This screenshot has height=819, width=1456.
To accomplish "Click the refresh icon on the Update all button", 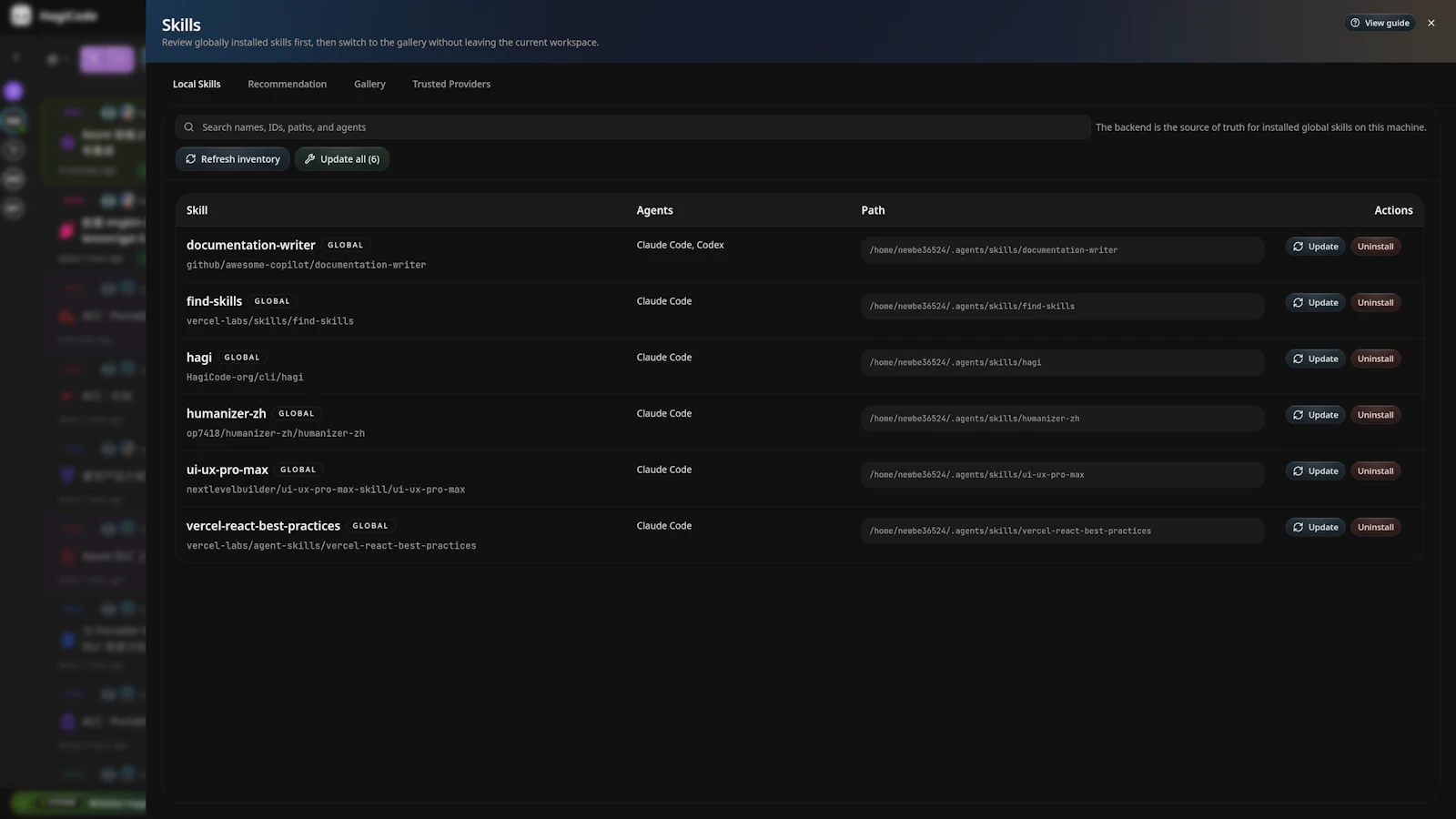I will pos(310,158).
